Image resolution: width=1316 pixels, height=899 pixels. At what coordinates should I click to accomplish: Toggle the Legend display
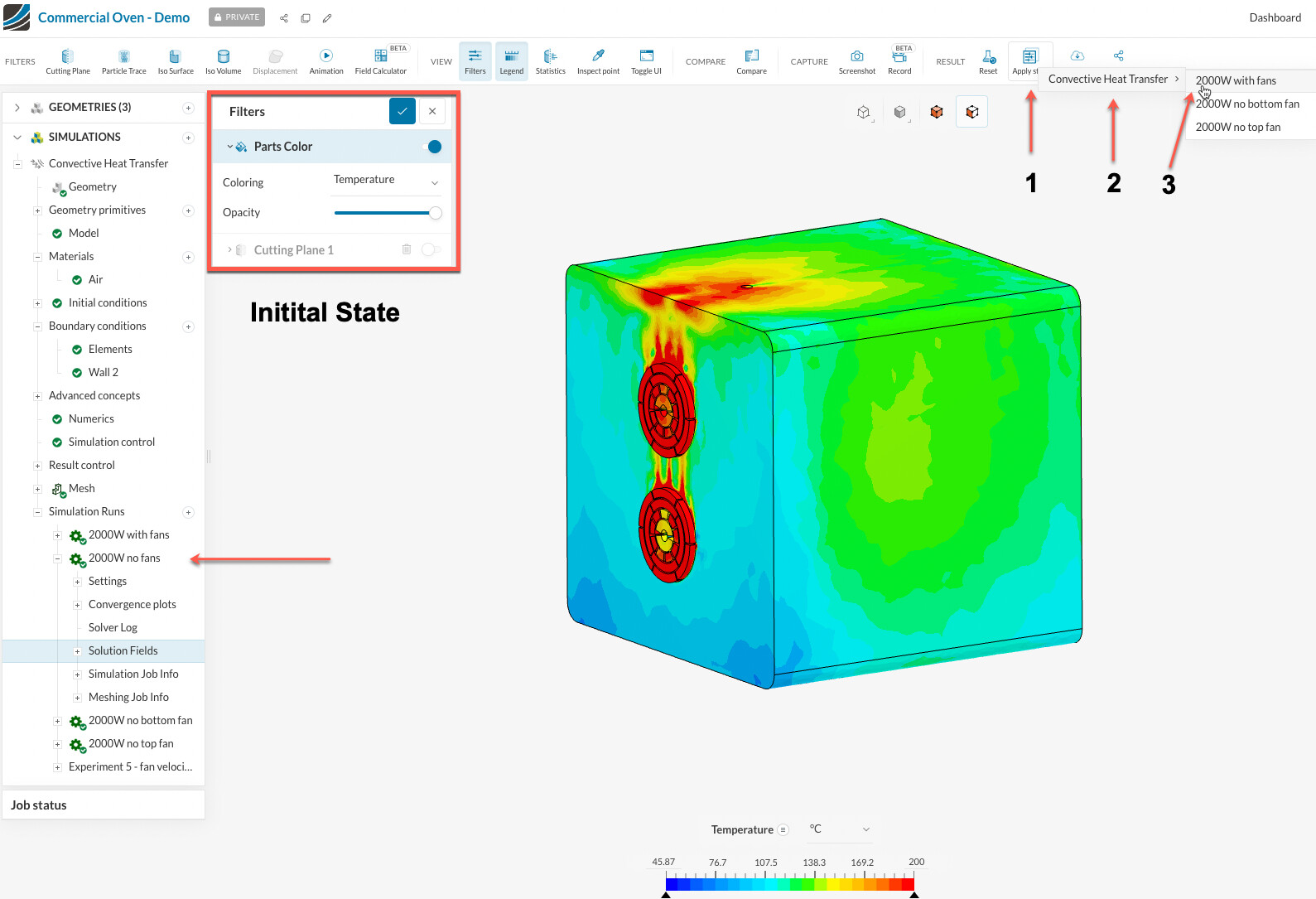pos(512,61)
